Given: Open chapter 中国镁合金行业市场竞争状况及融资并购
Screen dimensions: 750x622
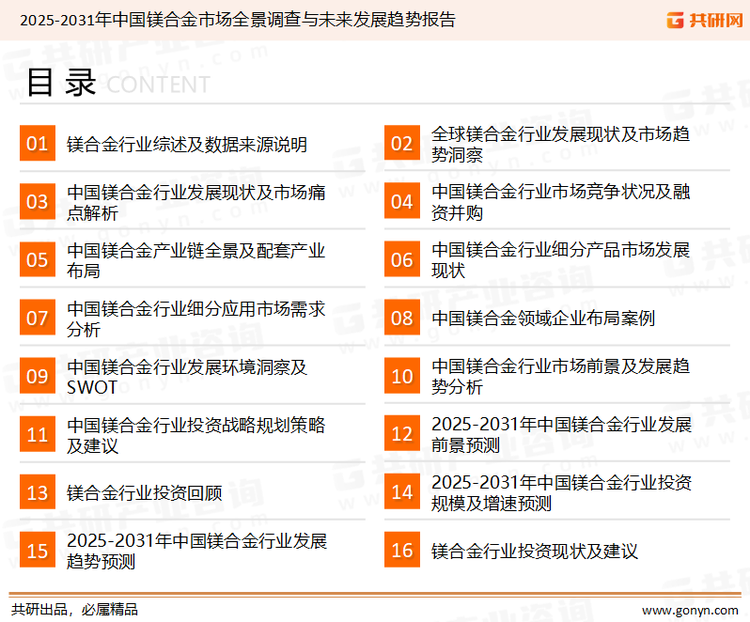Looking at the screenshot, I should point(561,202).
